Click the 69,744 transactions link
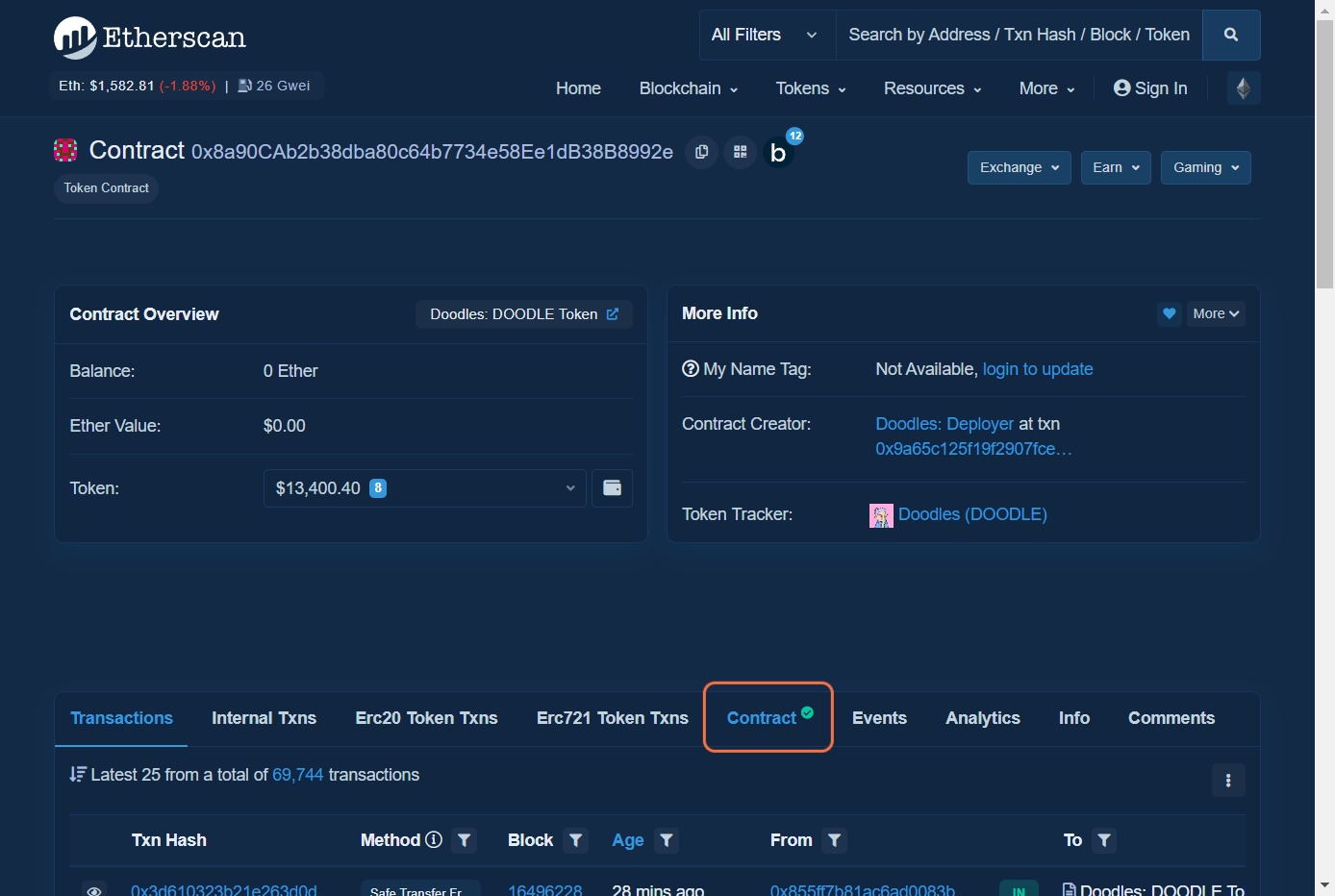This screenshot has height=896, width=1335. 298,775
